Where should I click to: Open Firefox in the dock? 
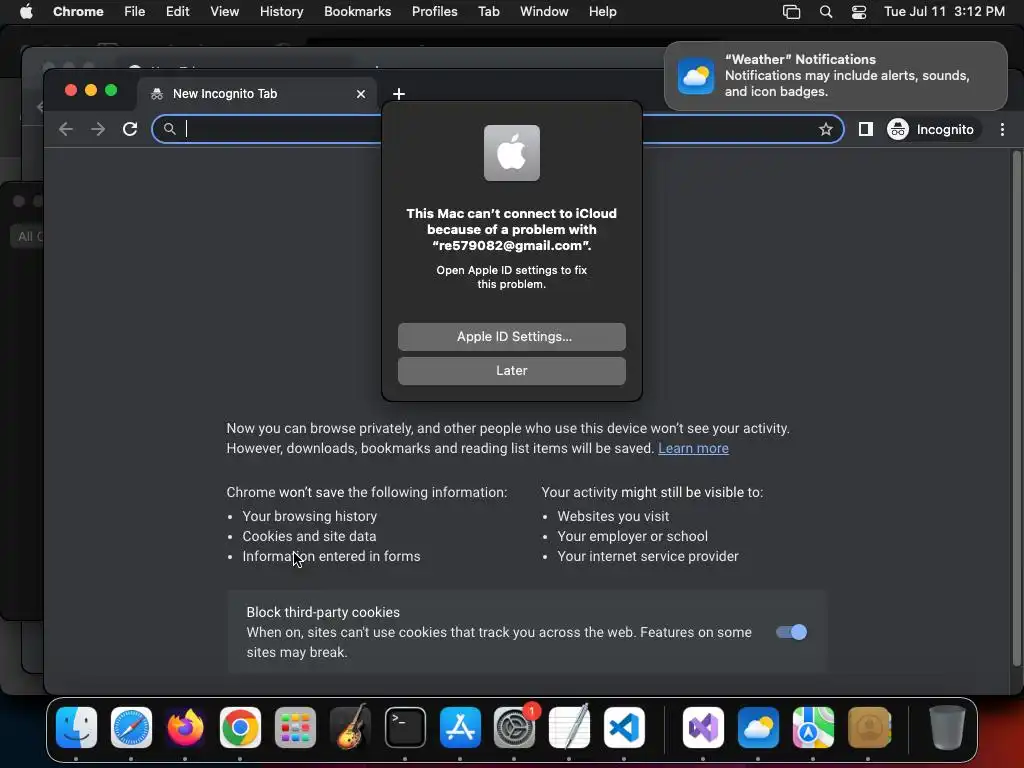[185, 727]
